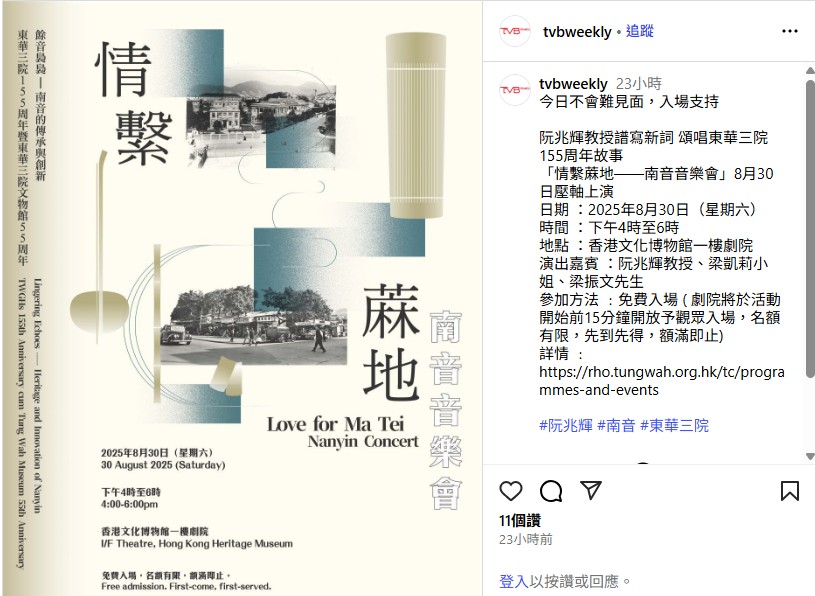Screen dimensions: 815x596
Task: Open the 23小時前 post timestamp
Action: click(x=525, y=539)
